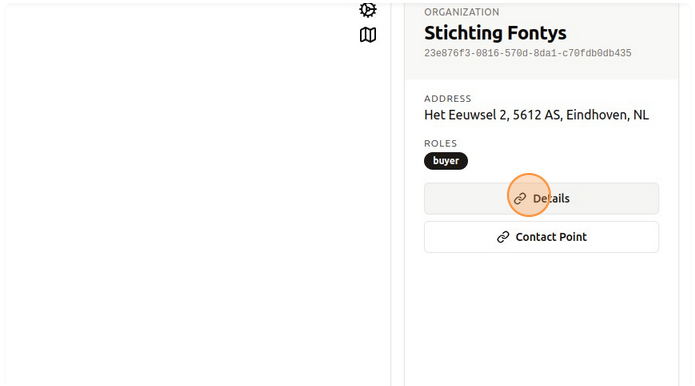Screen dimensions: 695x386
Task: Click chain-link icon in Details button
Action: pyautogui.click(x=520, y=199)
